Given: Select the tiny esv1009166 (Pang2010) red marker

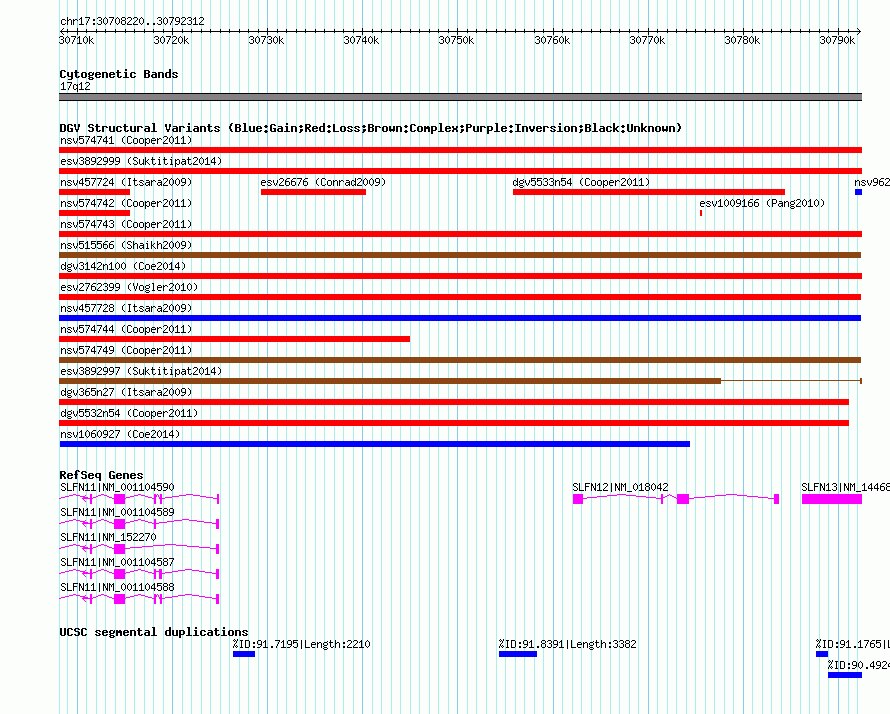Looking at the screenshot, I should click(701, 213).
